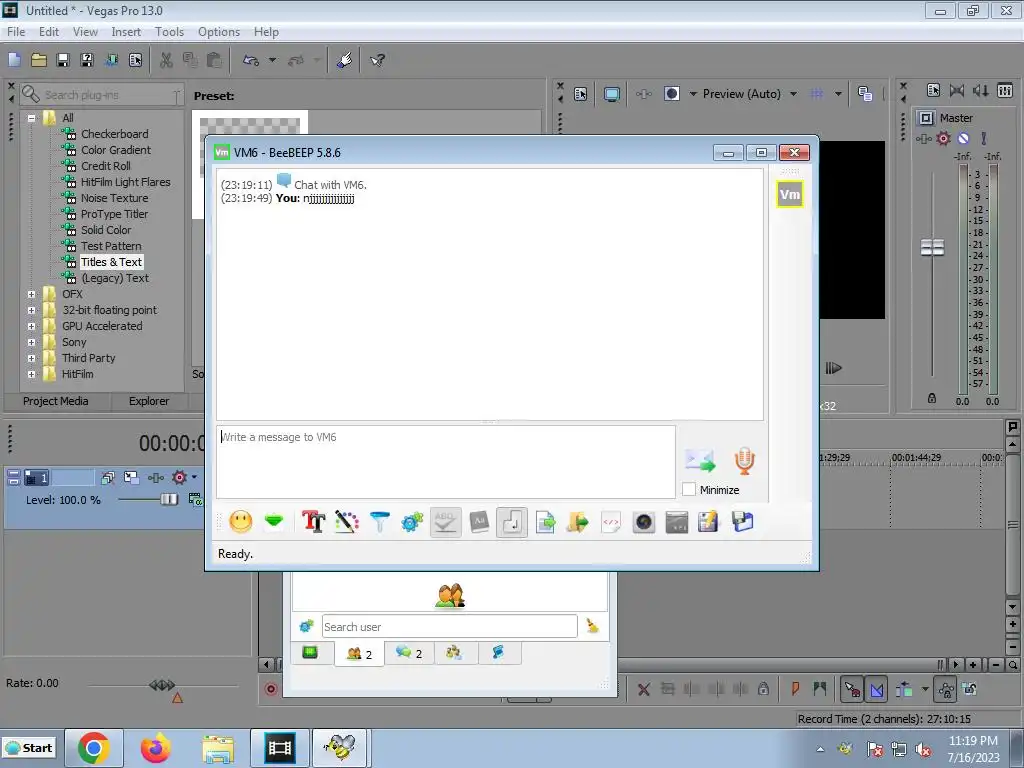Click the send file icon in BeeBEEP
This screenshot has height=768, width=1024.
pyautogui.click(x=545, y=522)
